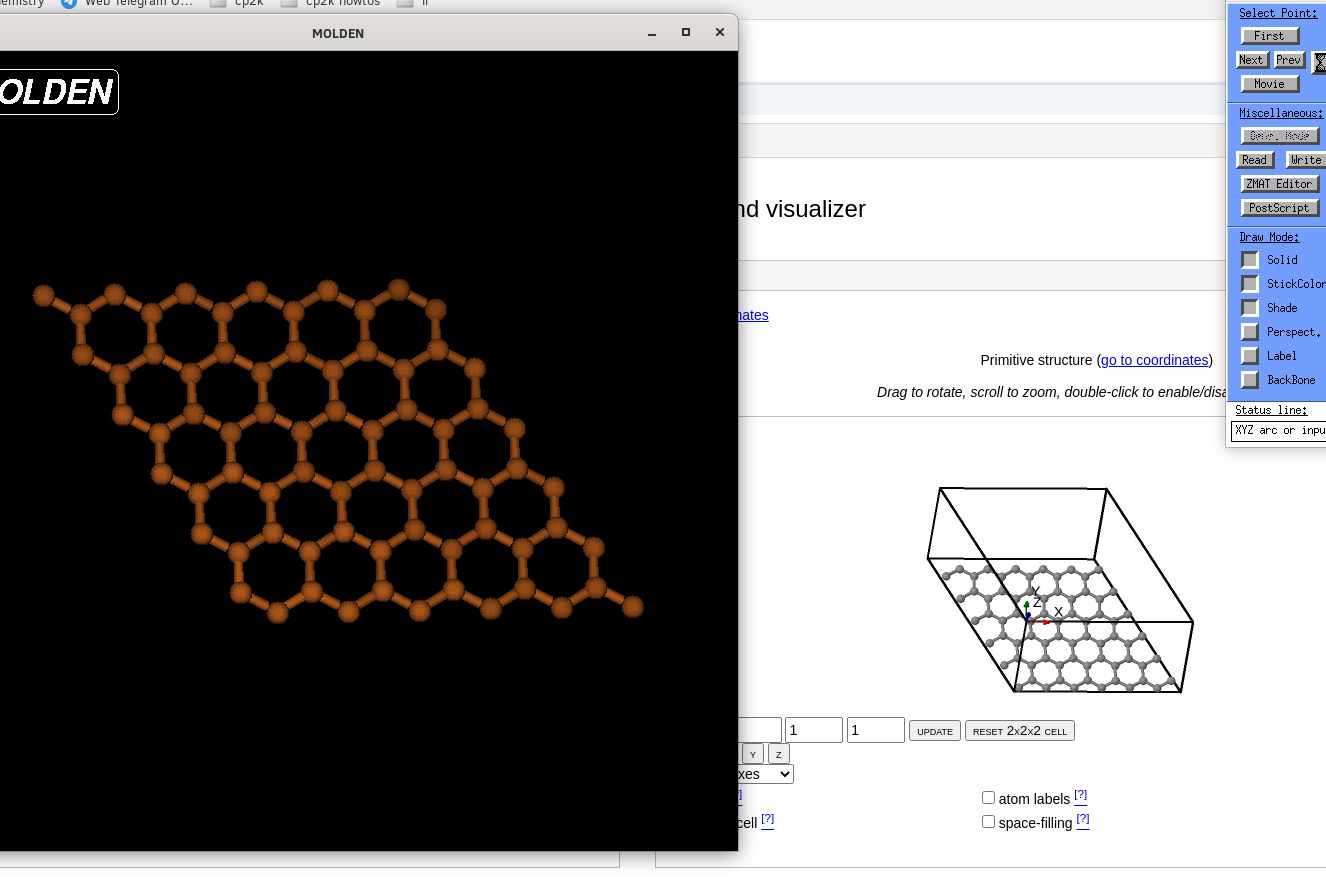
Task: Toggle BackBone draw mode
Action: point(1249,379)
